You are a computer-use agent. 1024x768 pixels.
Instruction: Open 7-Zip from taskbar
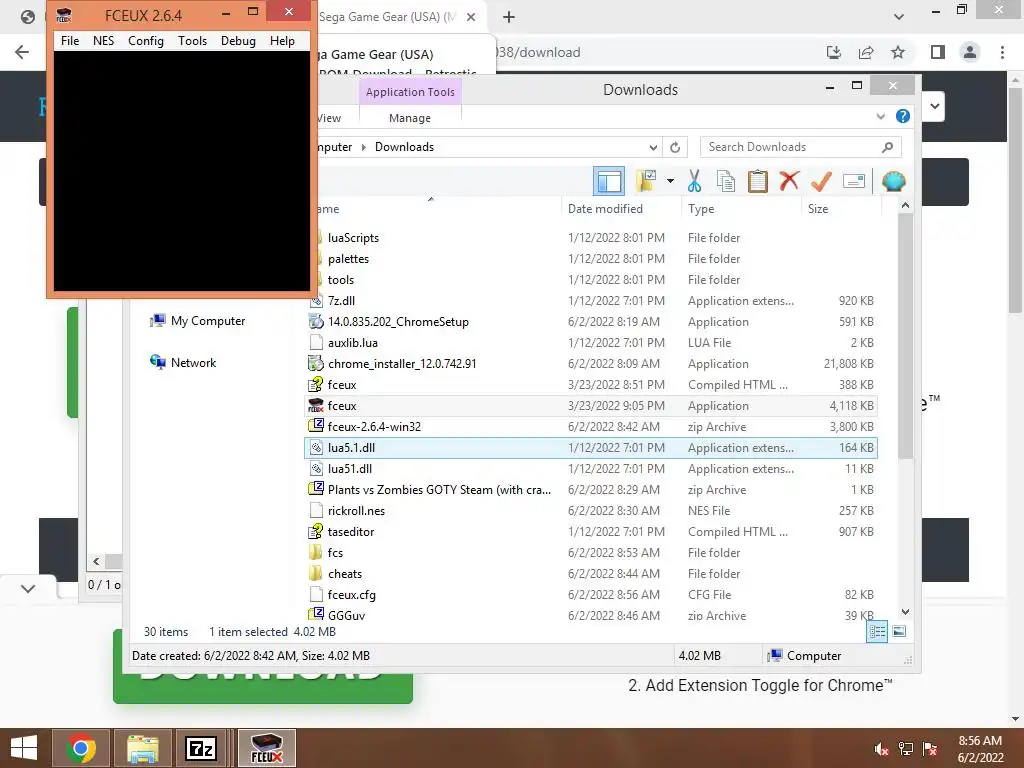pos(200,748)
